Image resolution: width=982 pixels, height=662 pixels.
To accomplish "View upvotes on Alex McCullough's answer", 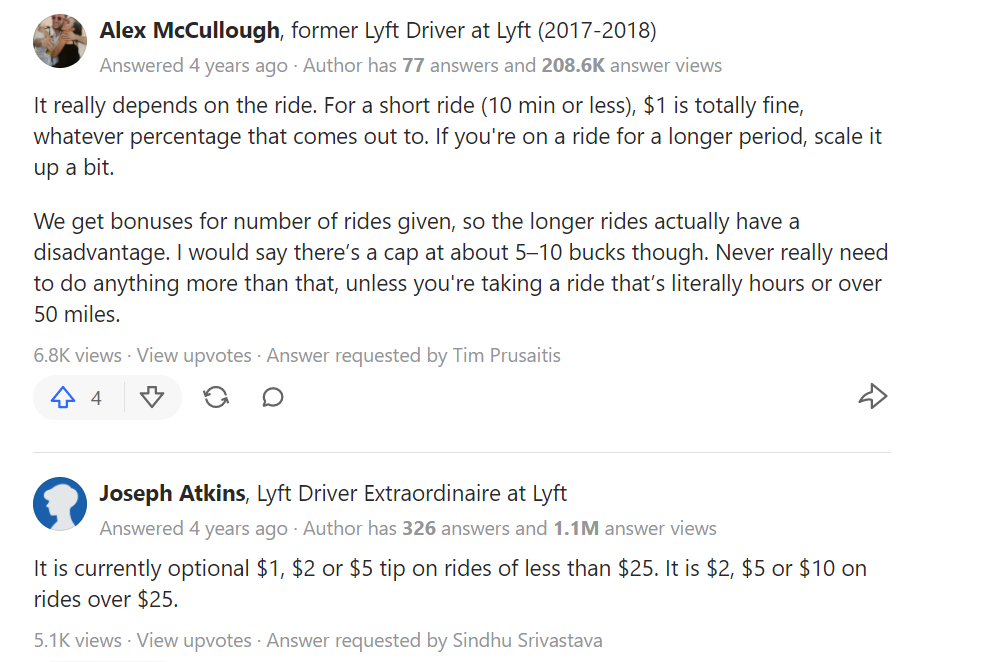I will pos(195,355).
